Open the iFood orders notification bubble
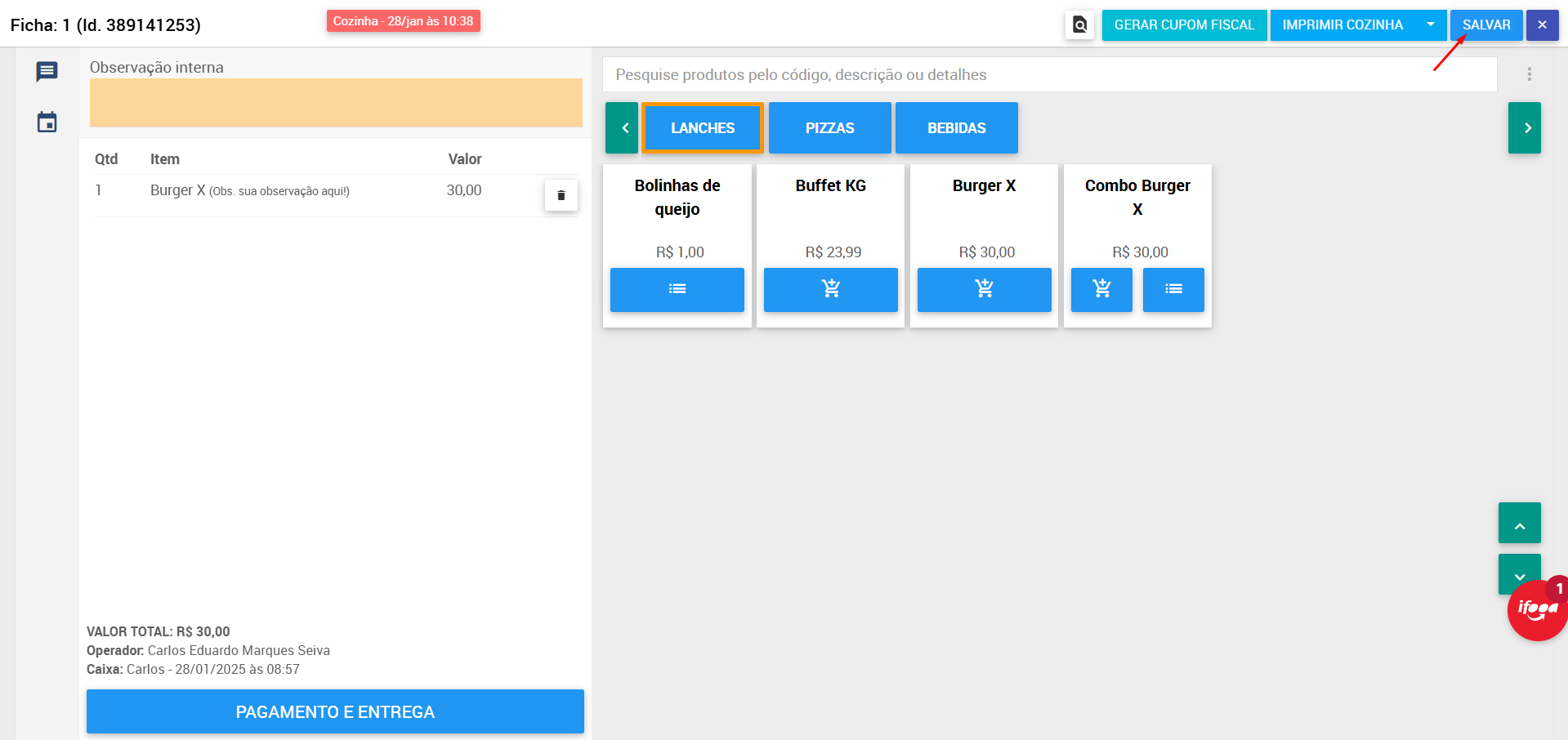Viewport: 1568px width, 740px height. click(x=1536, y=611)
